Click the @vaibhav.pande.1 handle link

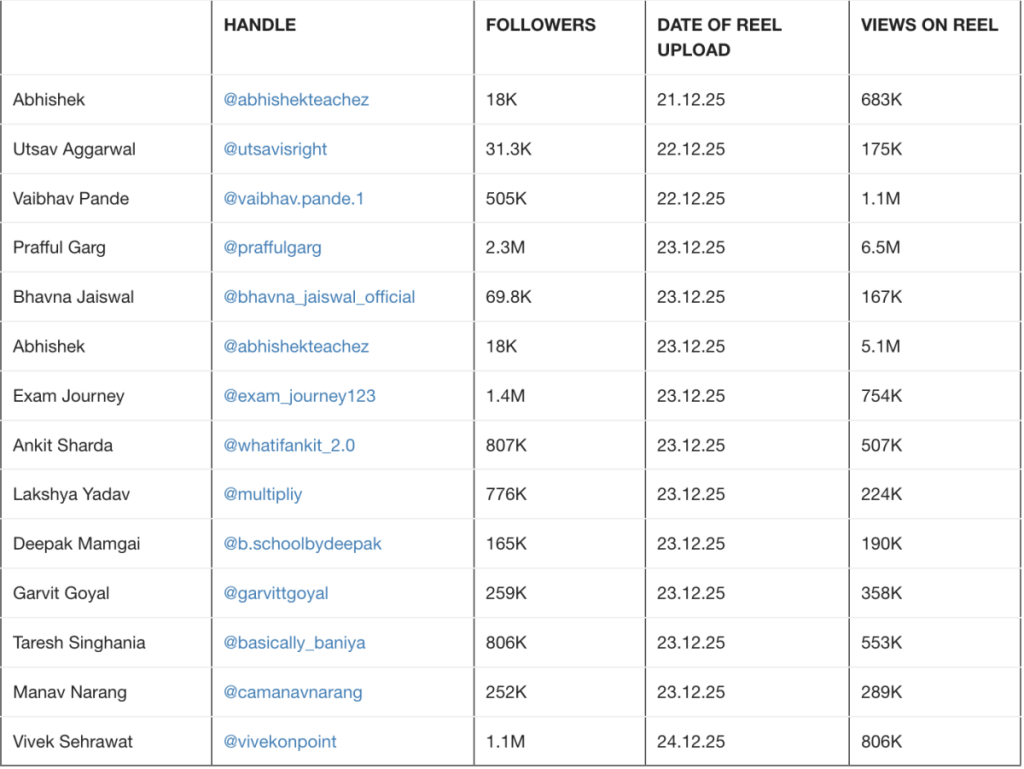(294, 199)
